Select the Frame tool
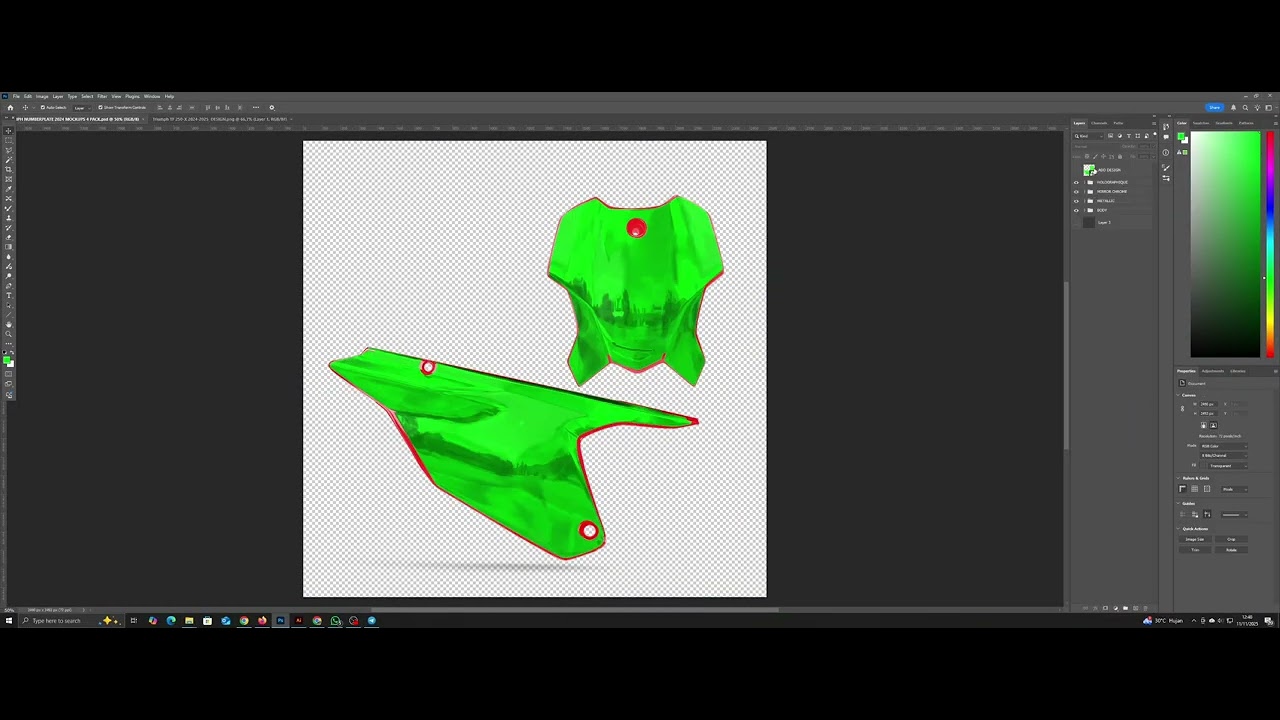The image size is (1280, 720). (8, 179)
